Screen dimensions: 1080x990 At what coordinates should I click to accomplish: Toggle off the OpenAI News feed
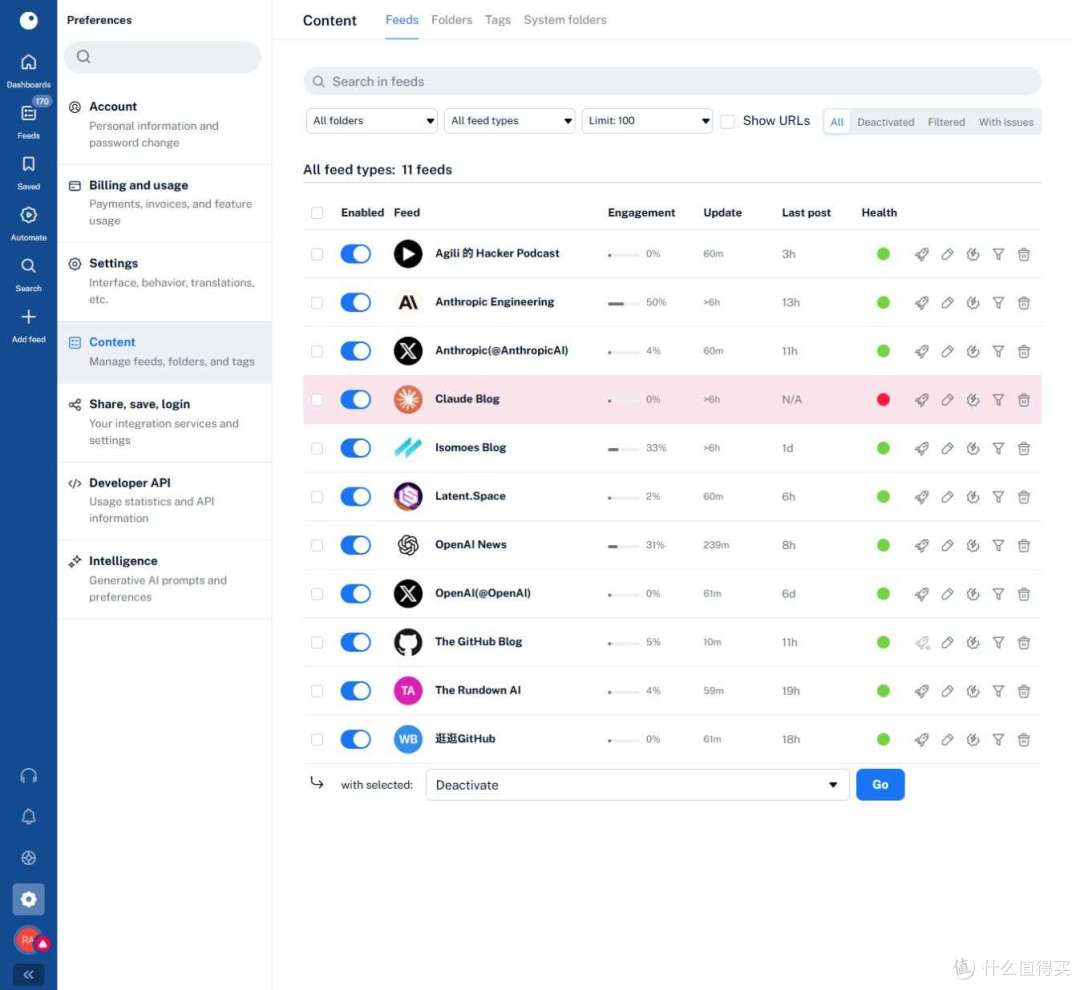click(x=355, y=546)
